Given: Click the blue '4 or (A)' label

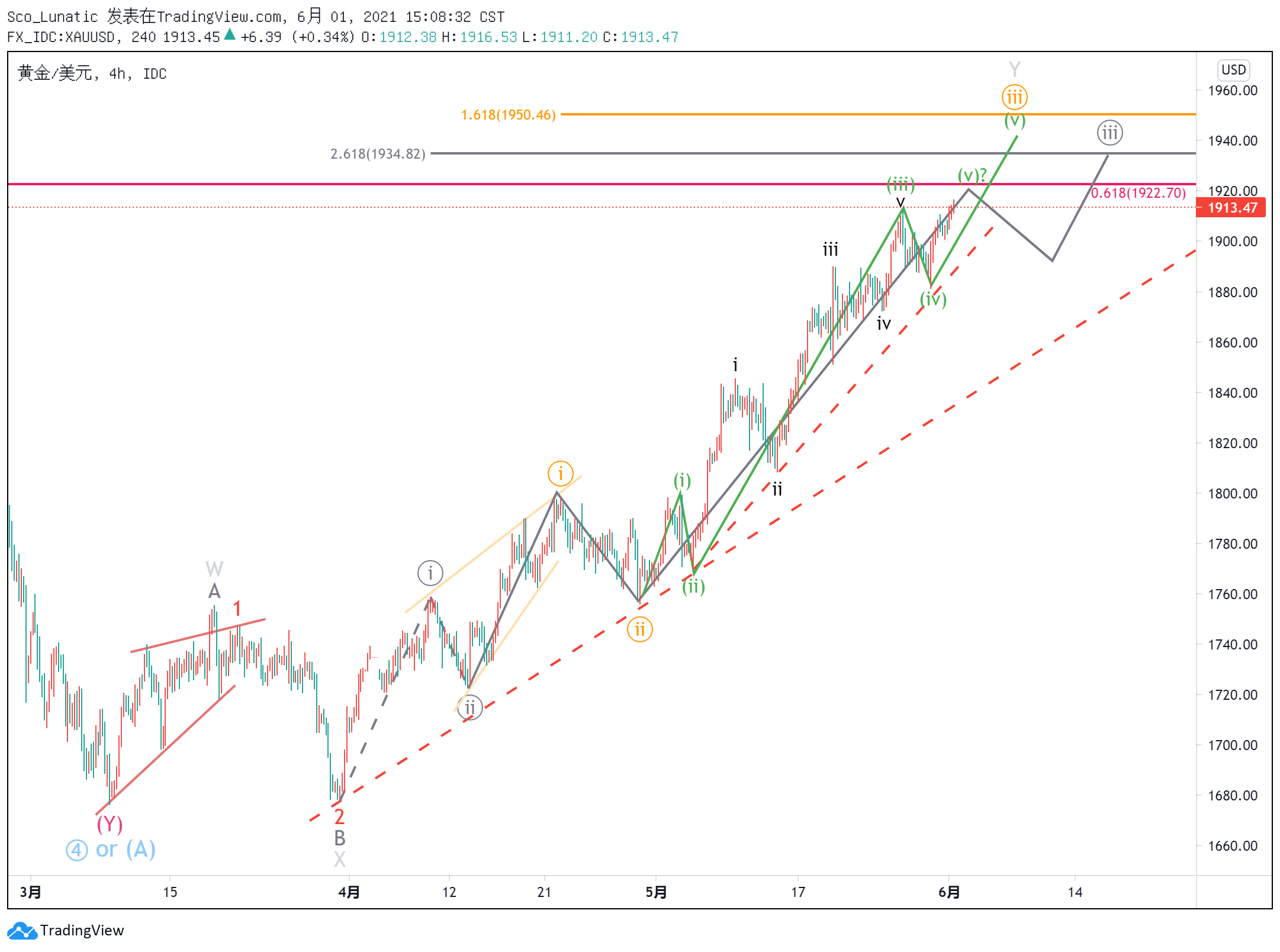Looking at the screenshot, I should tap(111, 850).
